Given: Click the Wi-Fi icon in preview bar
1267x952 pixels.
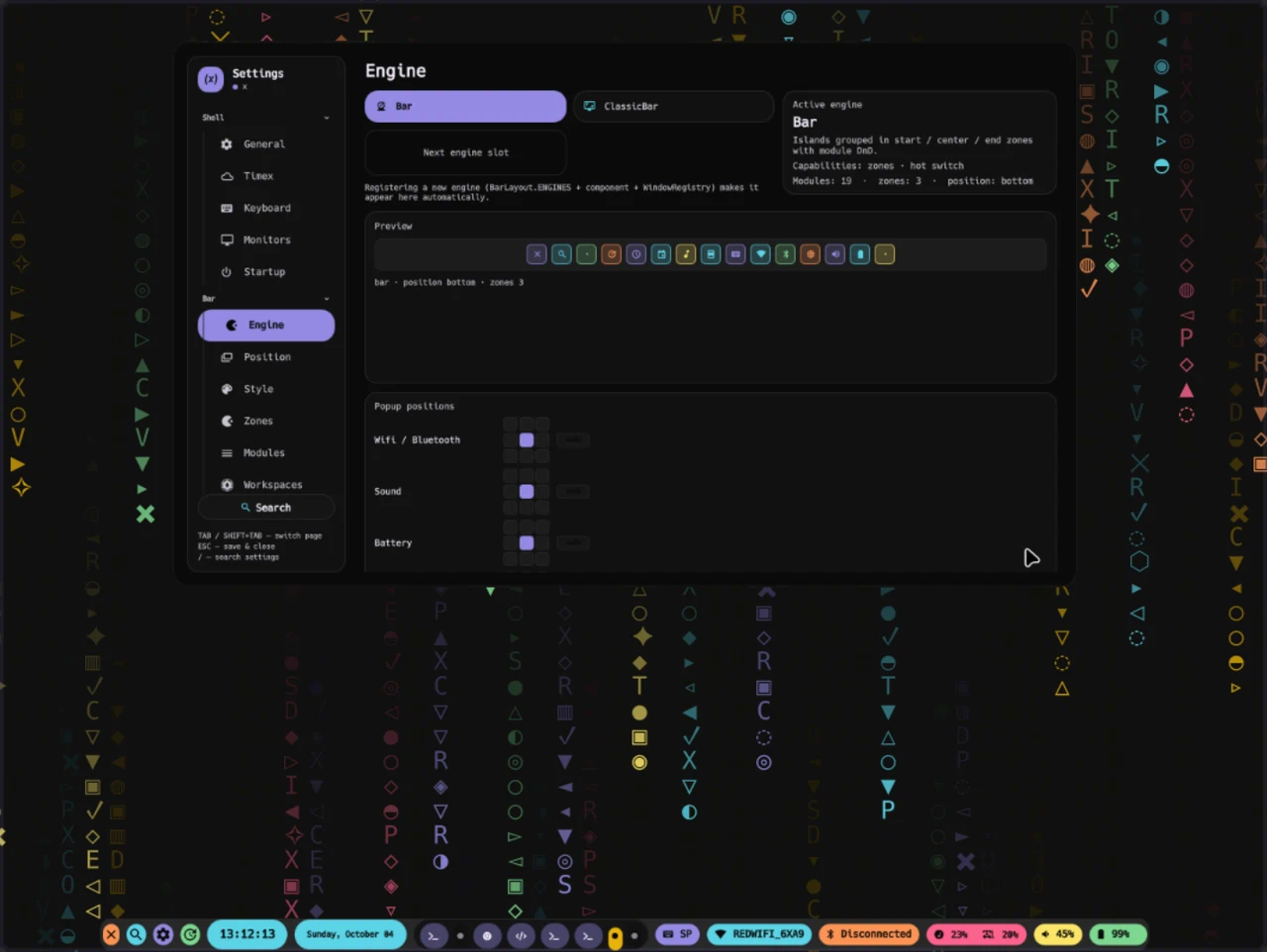Looking at the screenshot, I should (760, 254).
